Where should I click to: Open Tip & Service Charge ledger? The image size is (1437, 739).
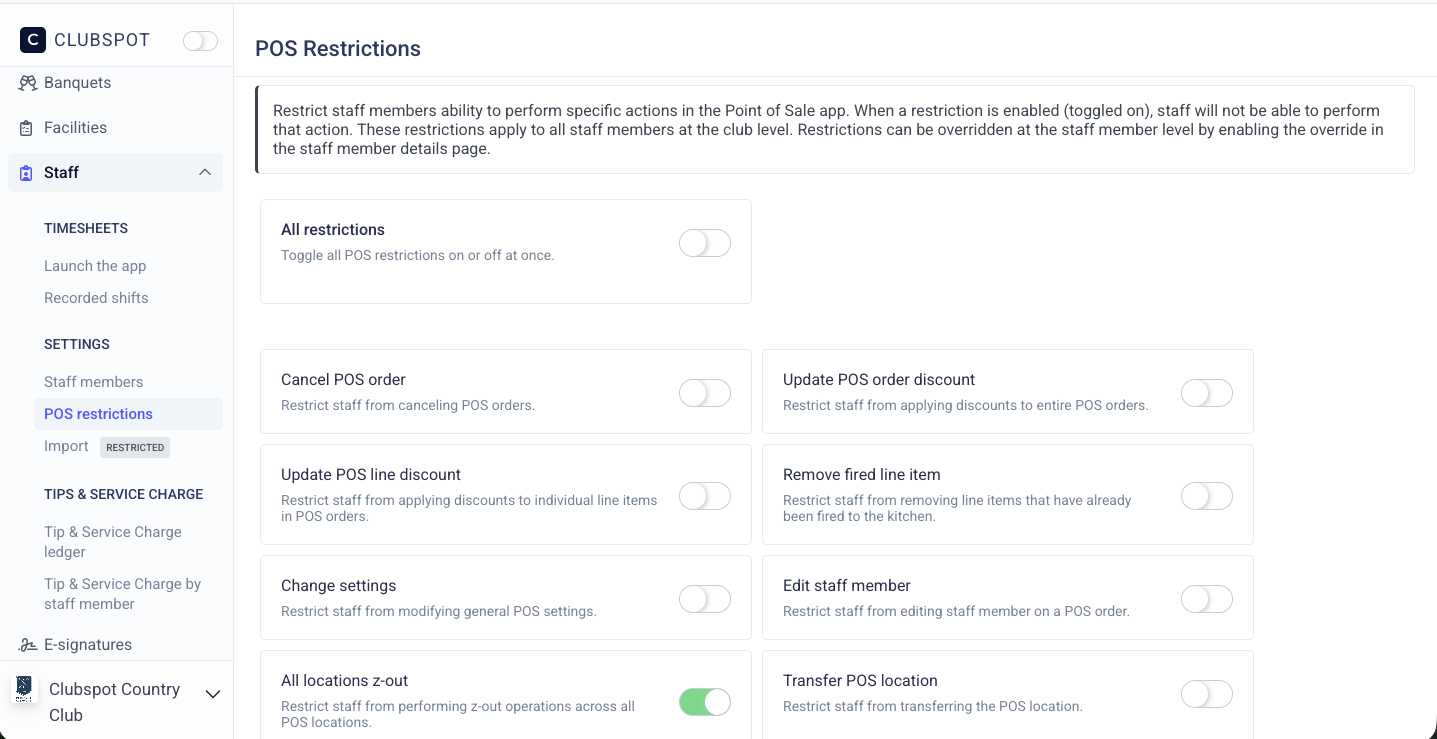[112, 542]
